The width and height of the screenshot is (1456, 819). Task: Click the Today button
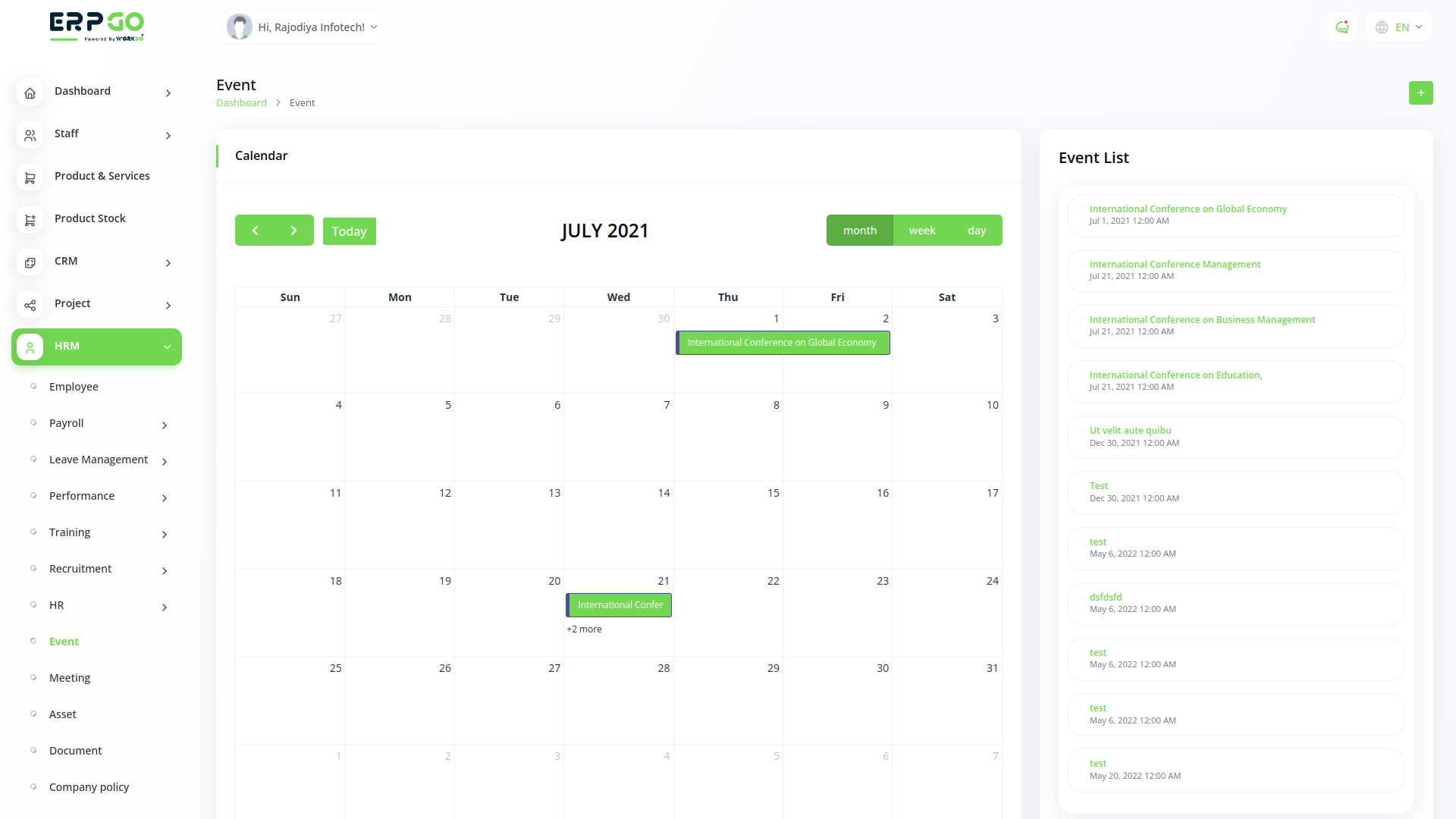[349, 231]
